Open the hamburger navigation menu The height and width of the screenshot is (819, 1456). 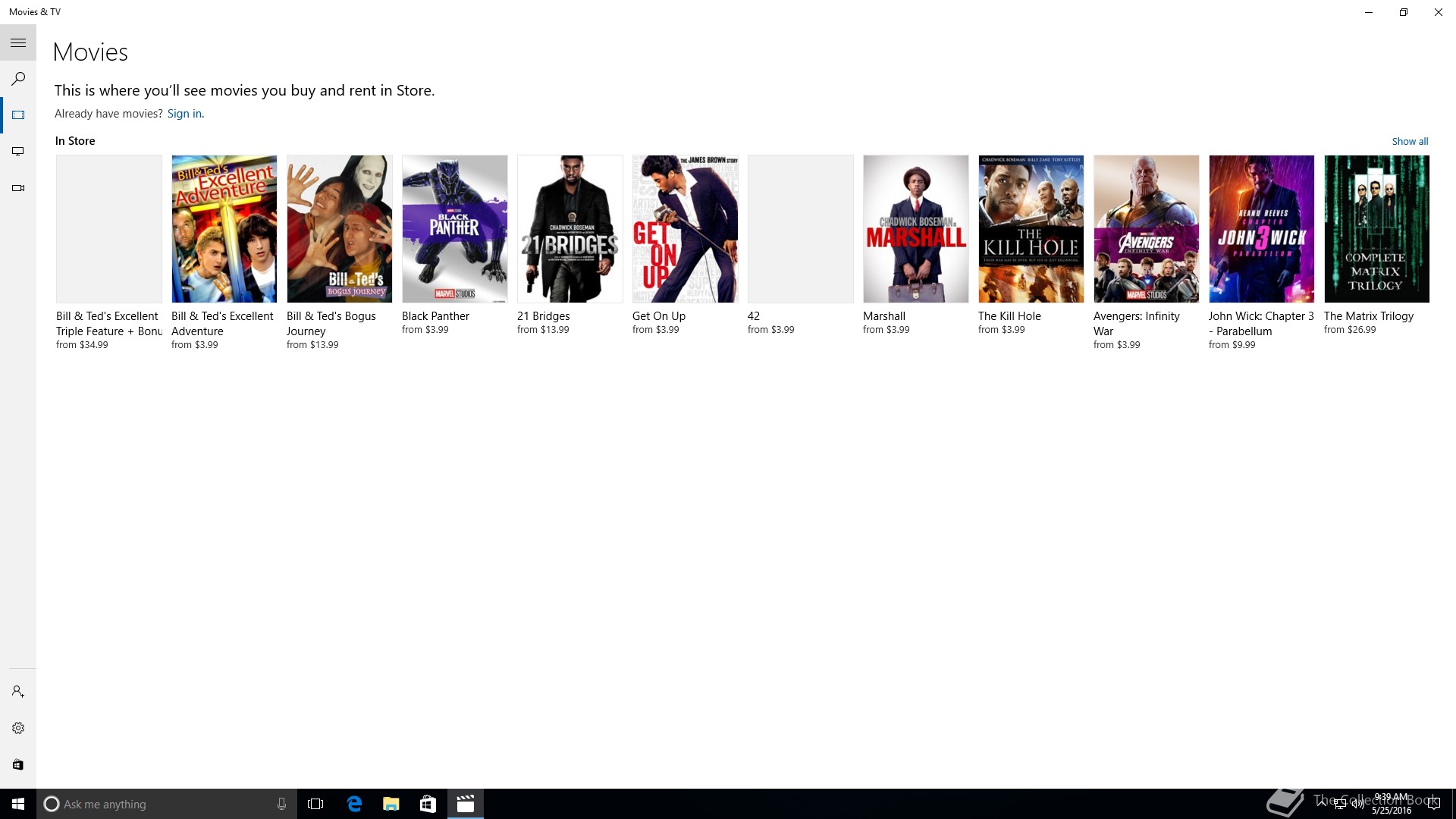(18, 43)
